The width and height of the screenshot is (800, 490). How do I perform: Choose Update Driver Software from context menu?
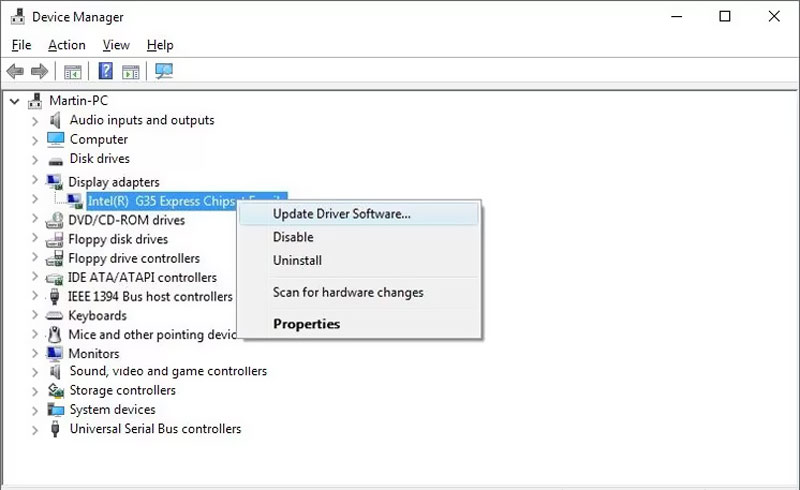tap(359, 214)
